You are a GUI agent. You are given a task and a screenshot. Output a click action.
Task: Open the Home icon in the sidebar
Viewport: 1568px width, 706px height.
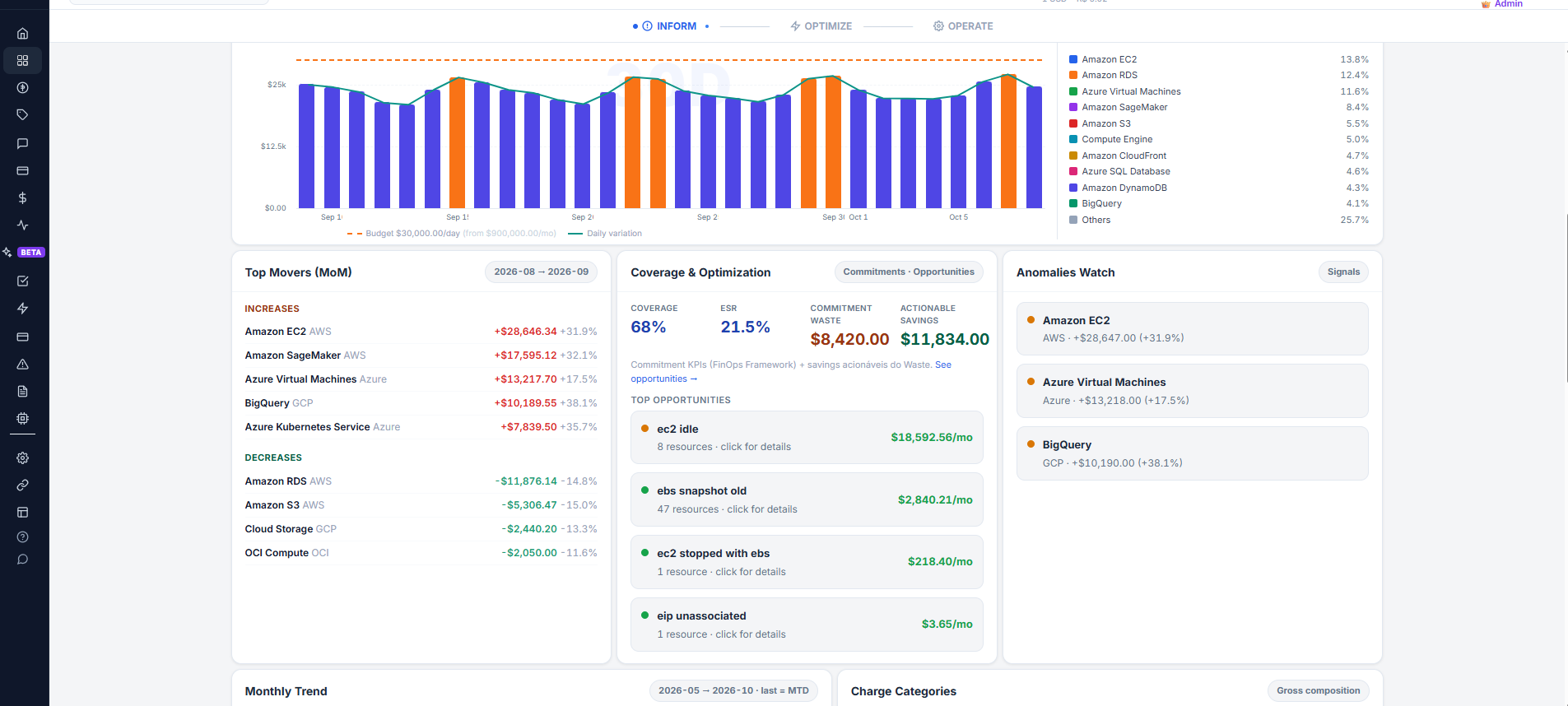(x=22, y=34)
